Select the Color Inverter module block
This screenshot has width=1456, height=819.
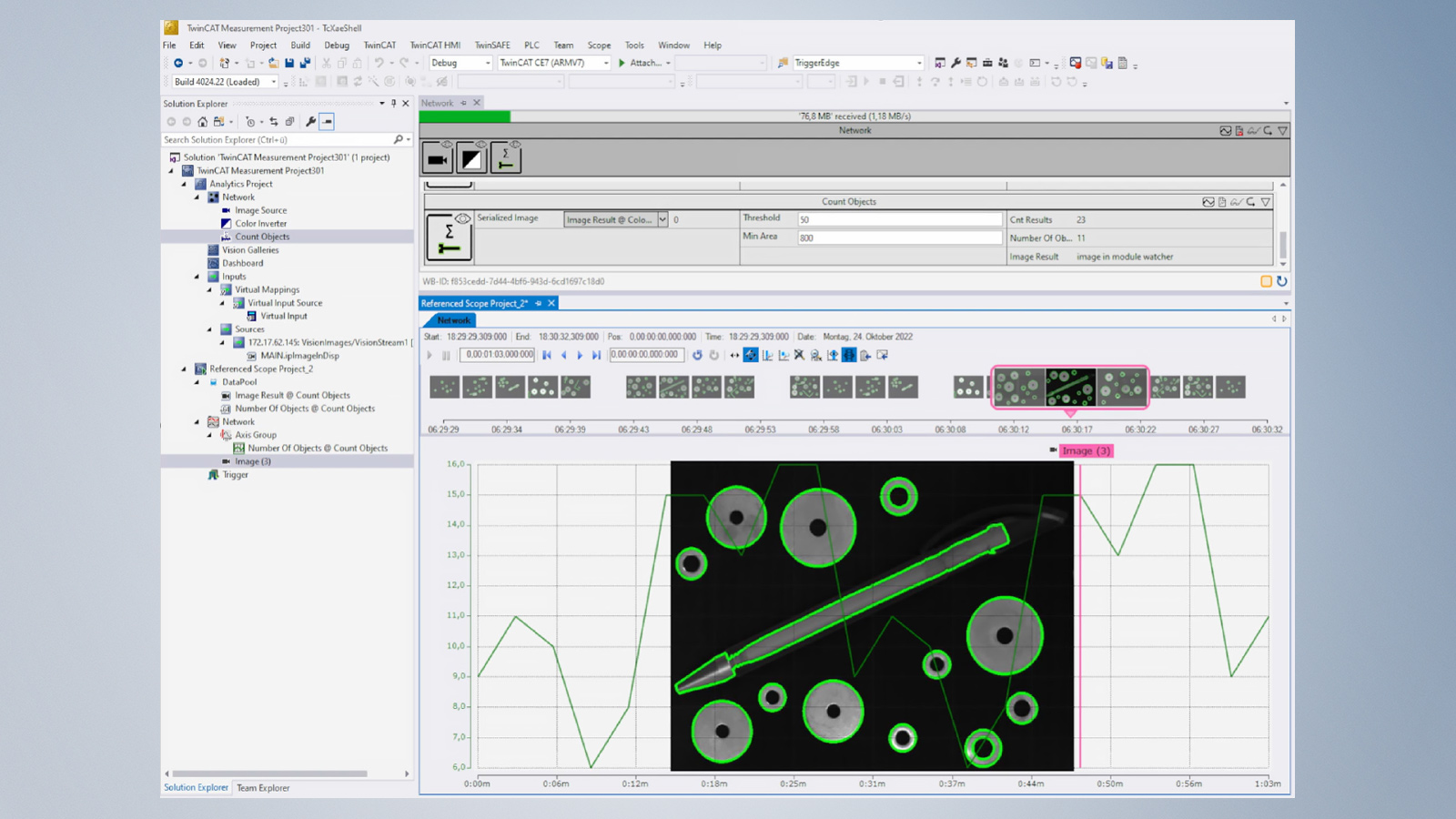471,159
